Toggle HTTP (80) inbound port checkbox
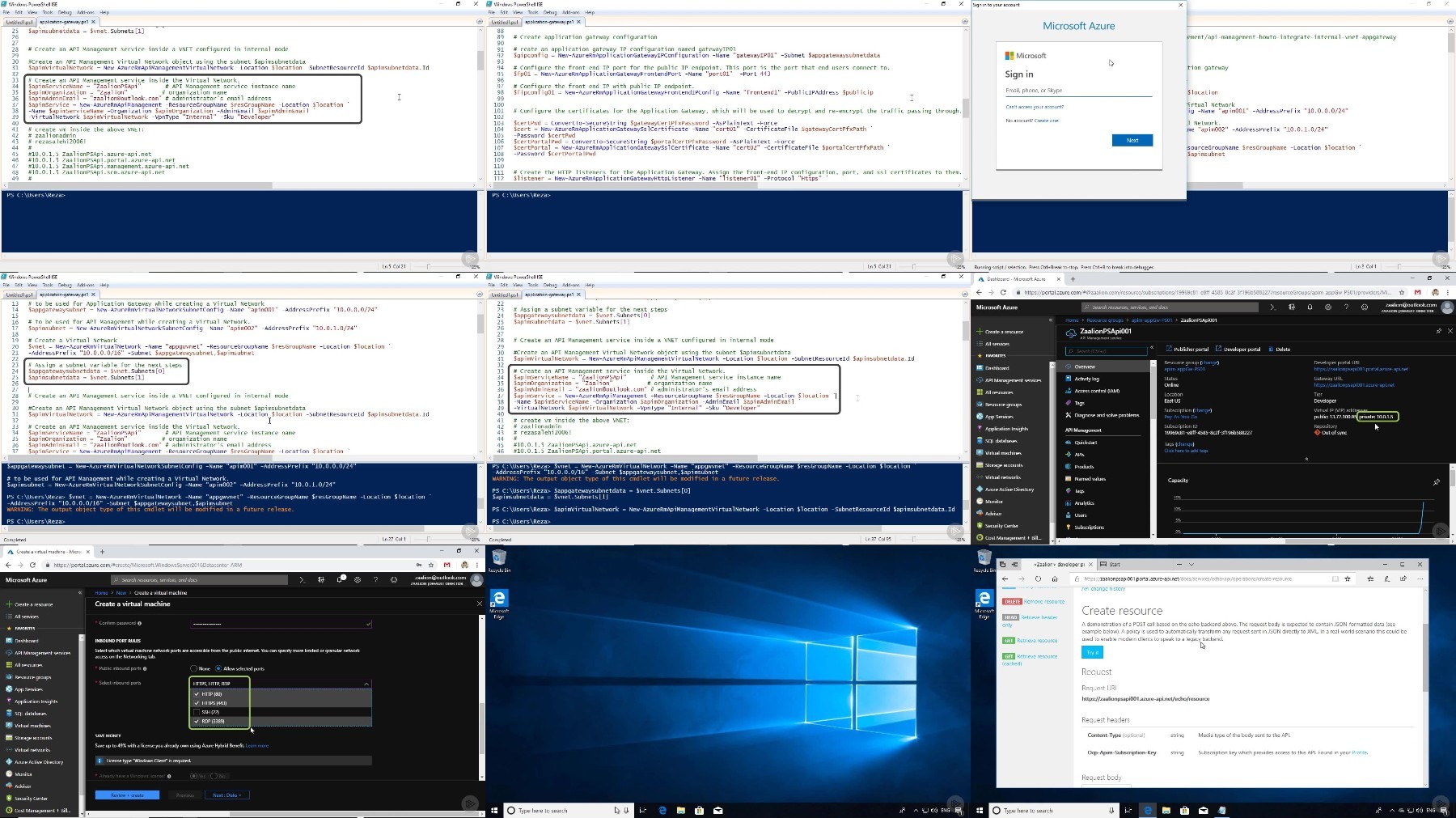Viewport: 1456px width, 818px height. tap(197, 694)
